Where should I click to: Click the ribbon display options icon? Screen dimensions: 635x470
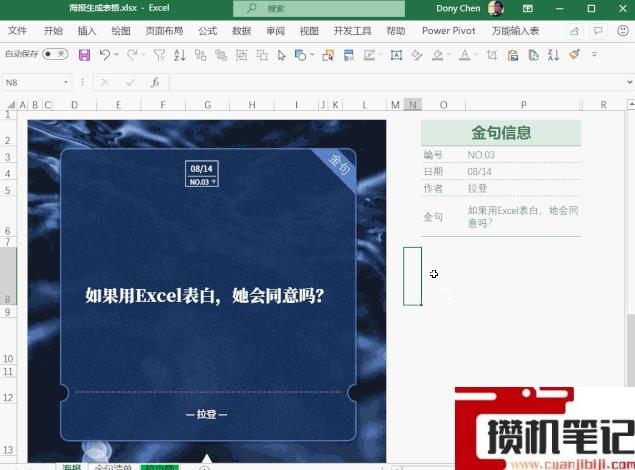[x=527, y=9]
